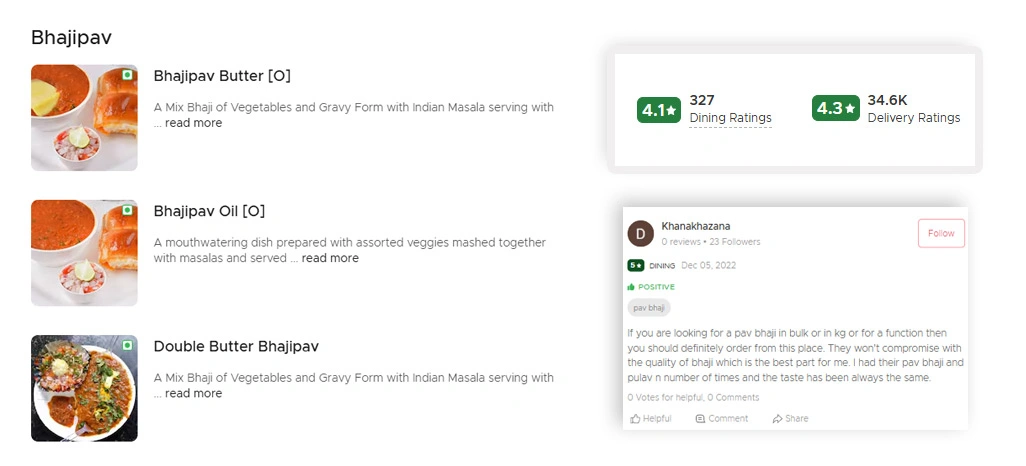Click the 4.1 star dining rating badge
This screenshot has height=466, width=1026.
pos(658,110)
